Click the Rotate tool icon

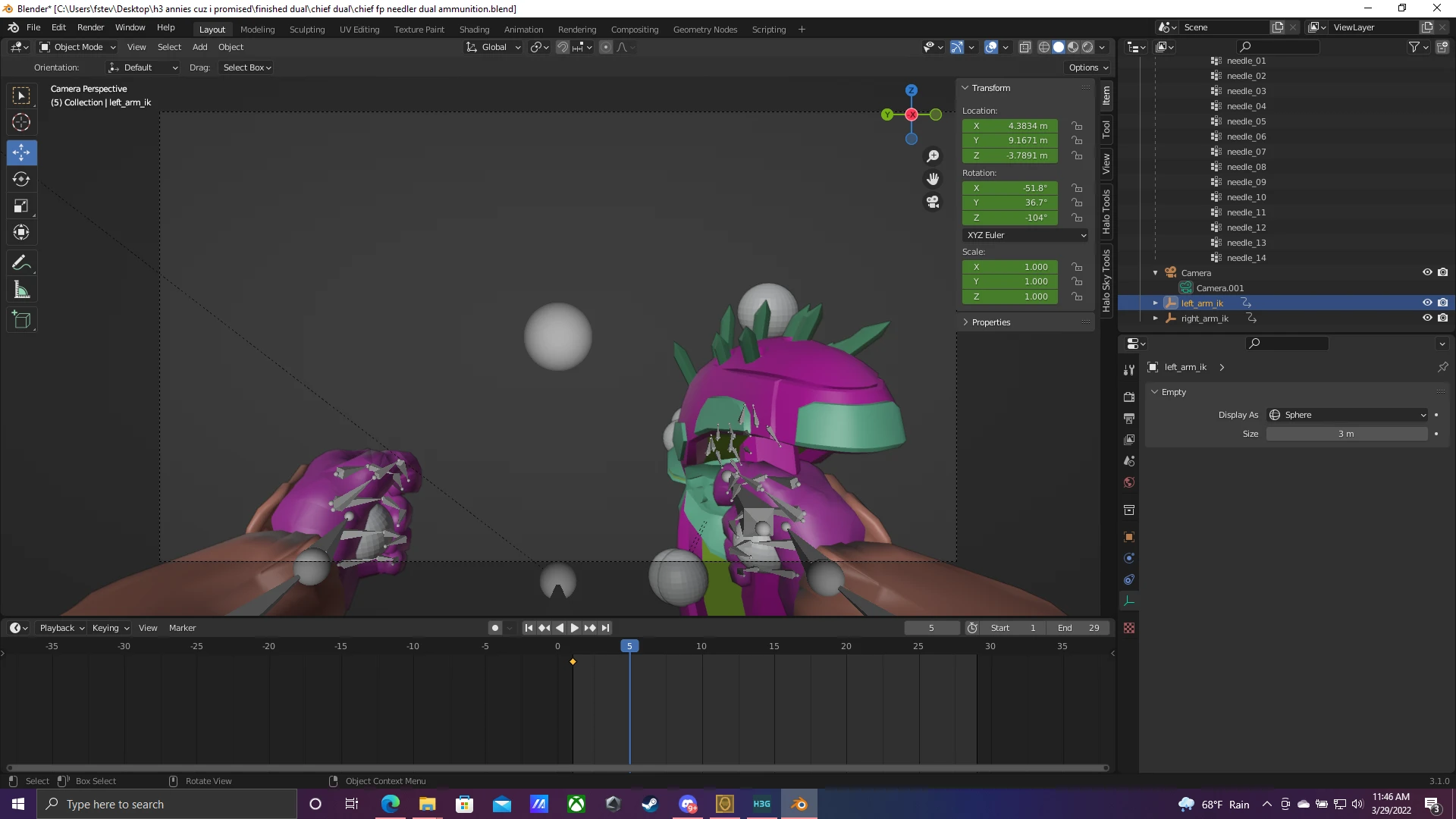22,178
